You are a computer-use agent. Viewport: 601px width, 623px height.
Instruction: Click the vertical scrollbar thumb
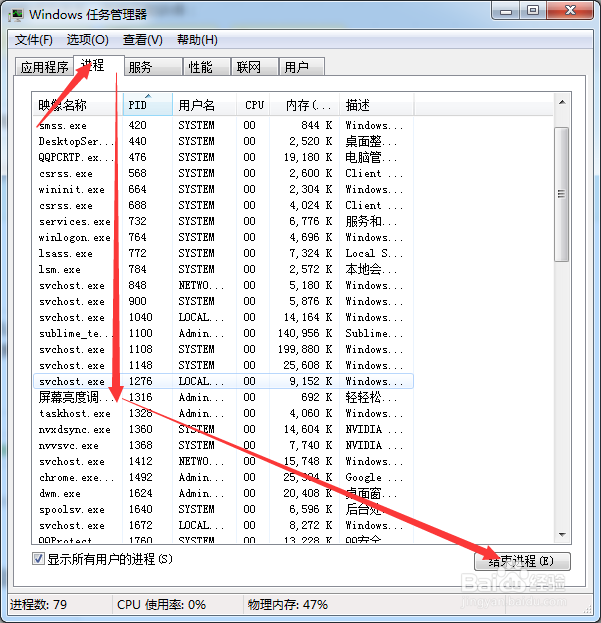click(562, 194)
